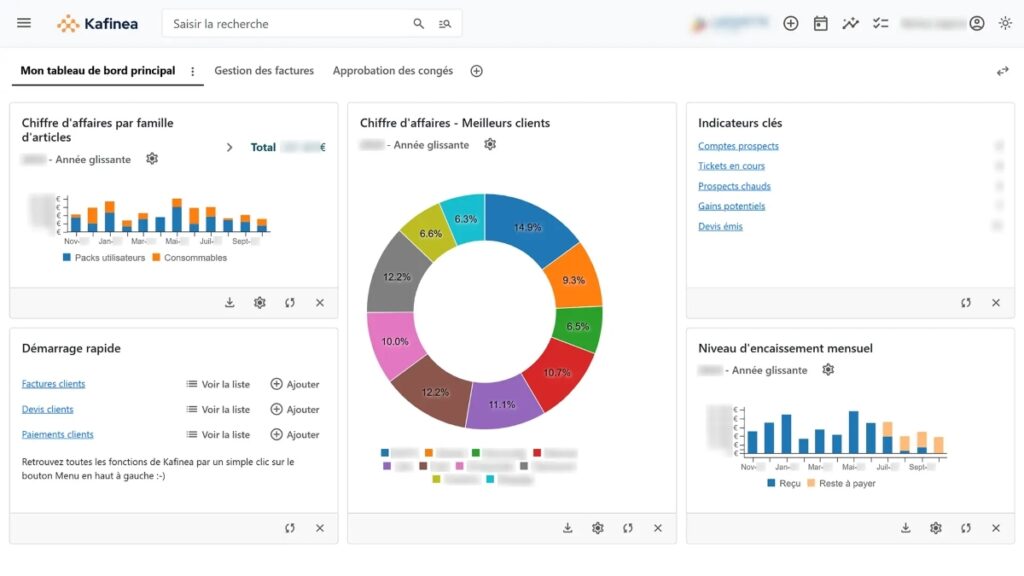This screenshot has height=576, width=1024.
Task: Open the task checklist icon in the header
Action: (881, 22)
